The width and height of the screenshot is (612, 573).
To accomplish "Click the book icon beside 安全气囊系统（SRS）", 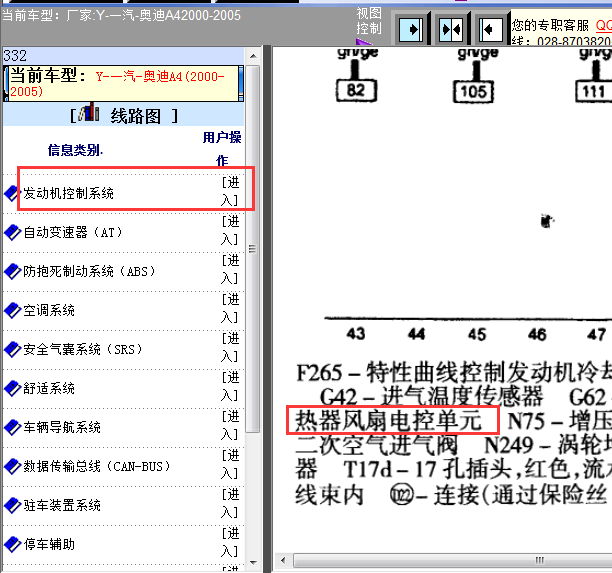I will (12, 349).
